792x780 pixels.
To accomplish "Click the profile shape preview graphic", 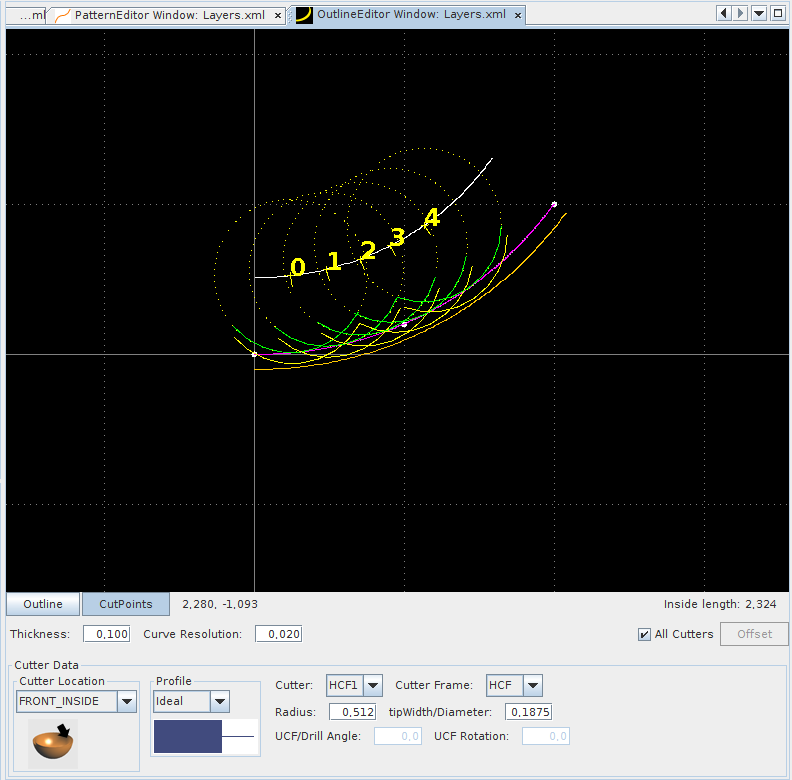I will (x=206, y=737).
